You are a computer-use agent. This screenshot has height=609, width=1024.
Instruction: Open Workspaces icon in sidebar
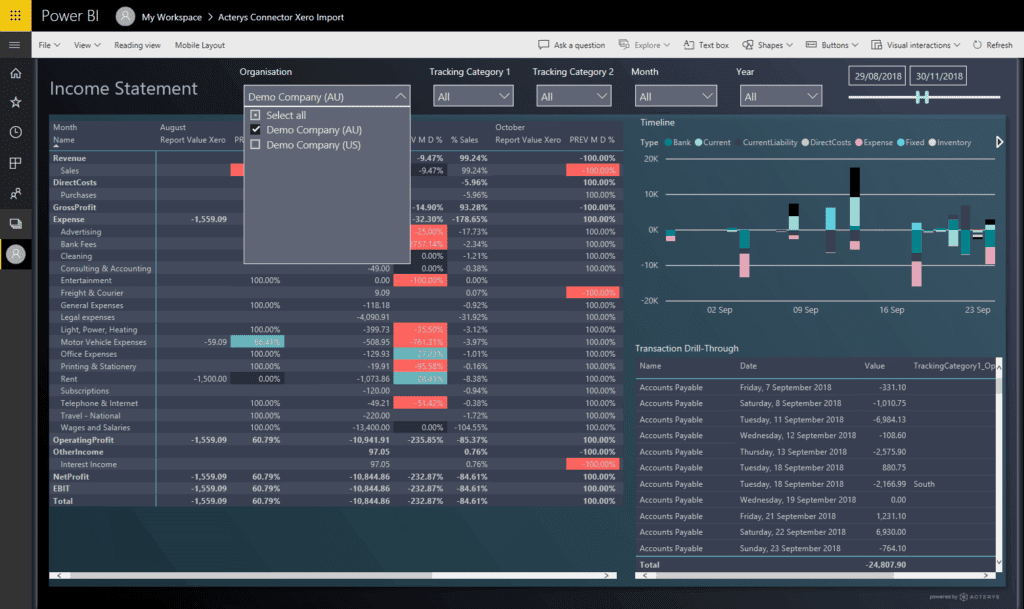coord(15,223)
